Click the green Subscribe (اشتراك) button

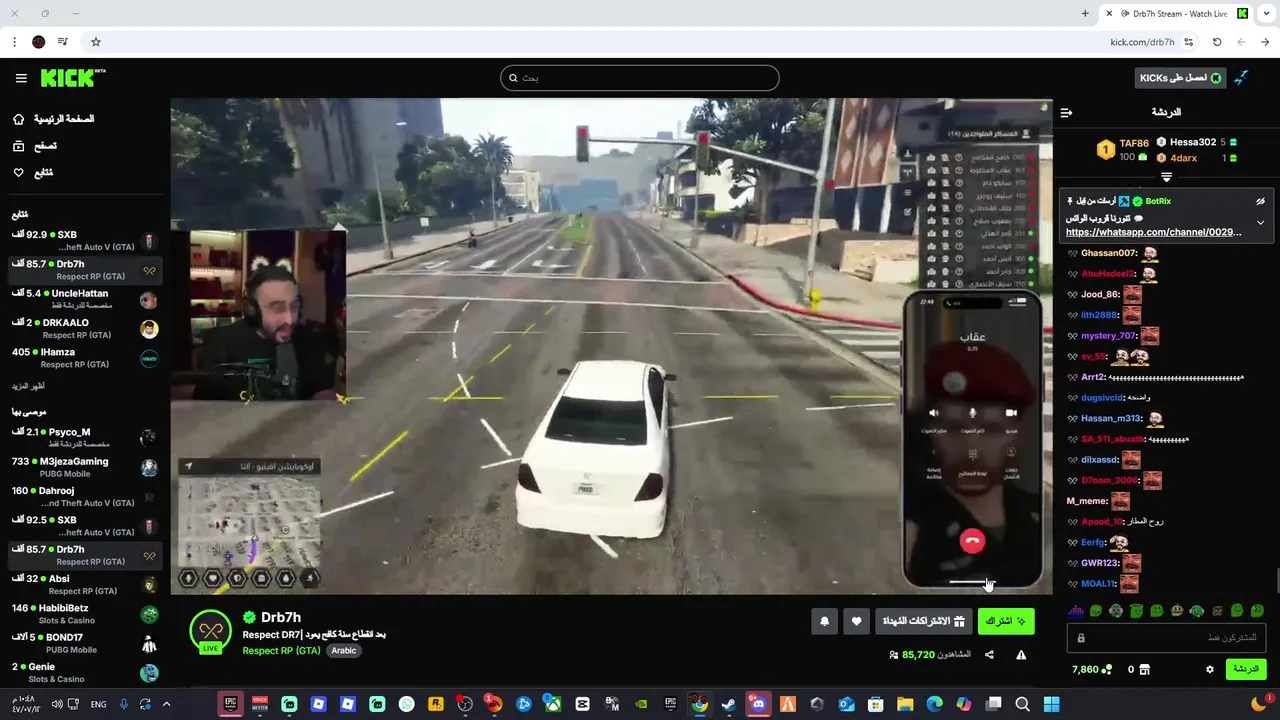[x=1006, y=621]
